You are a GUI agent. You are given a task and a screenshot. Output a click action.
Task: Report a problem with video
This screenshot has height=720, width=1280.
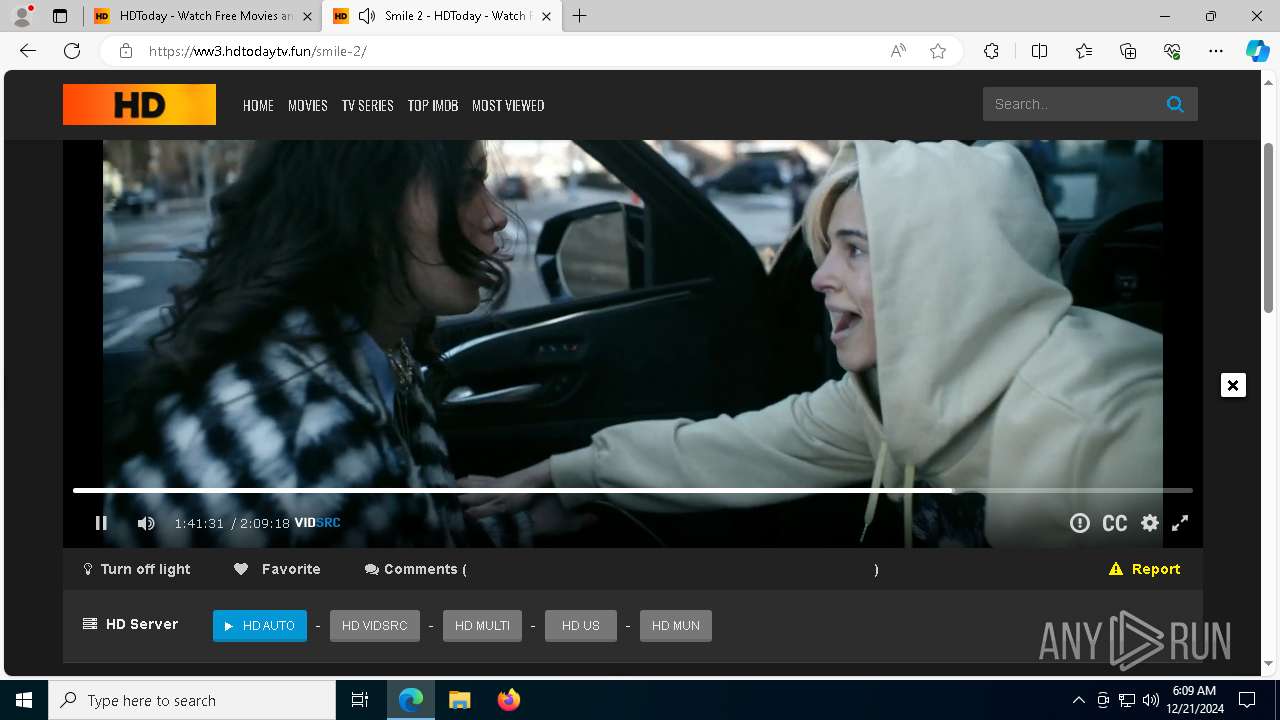coord(1144,569)
